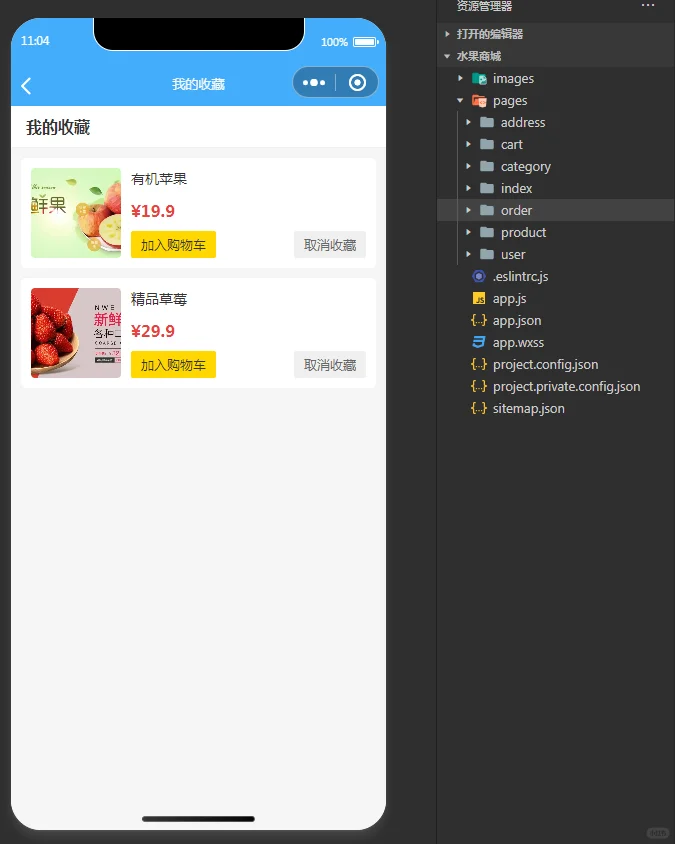The image size is (675, 844).
Task: Add 有机苹果 to the shopping cart
Action: point(173,245)
